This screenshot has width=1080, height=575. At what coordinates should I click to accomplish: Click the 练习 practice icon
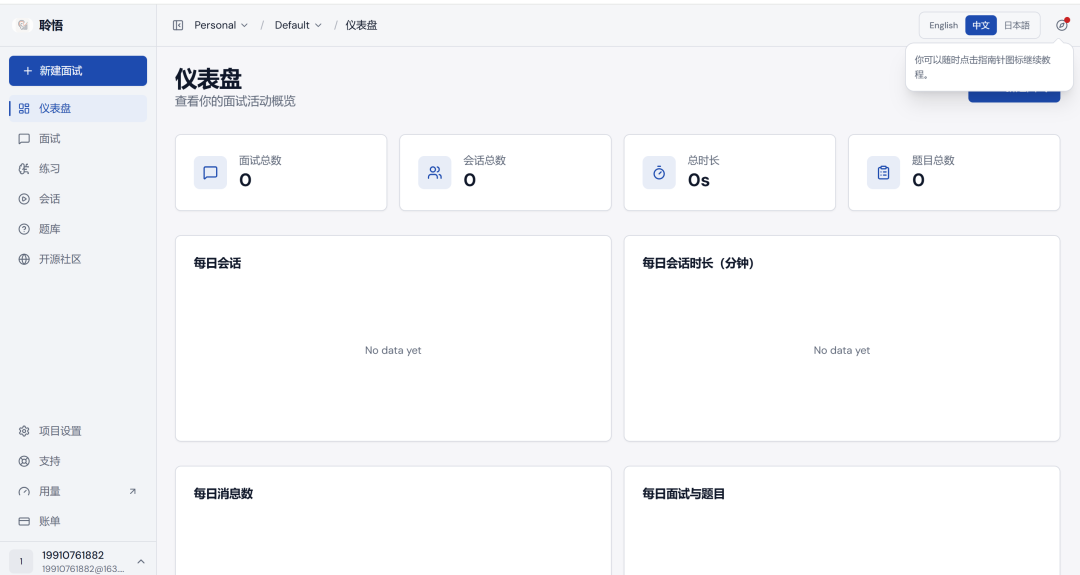point(24,169)
